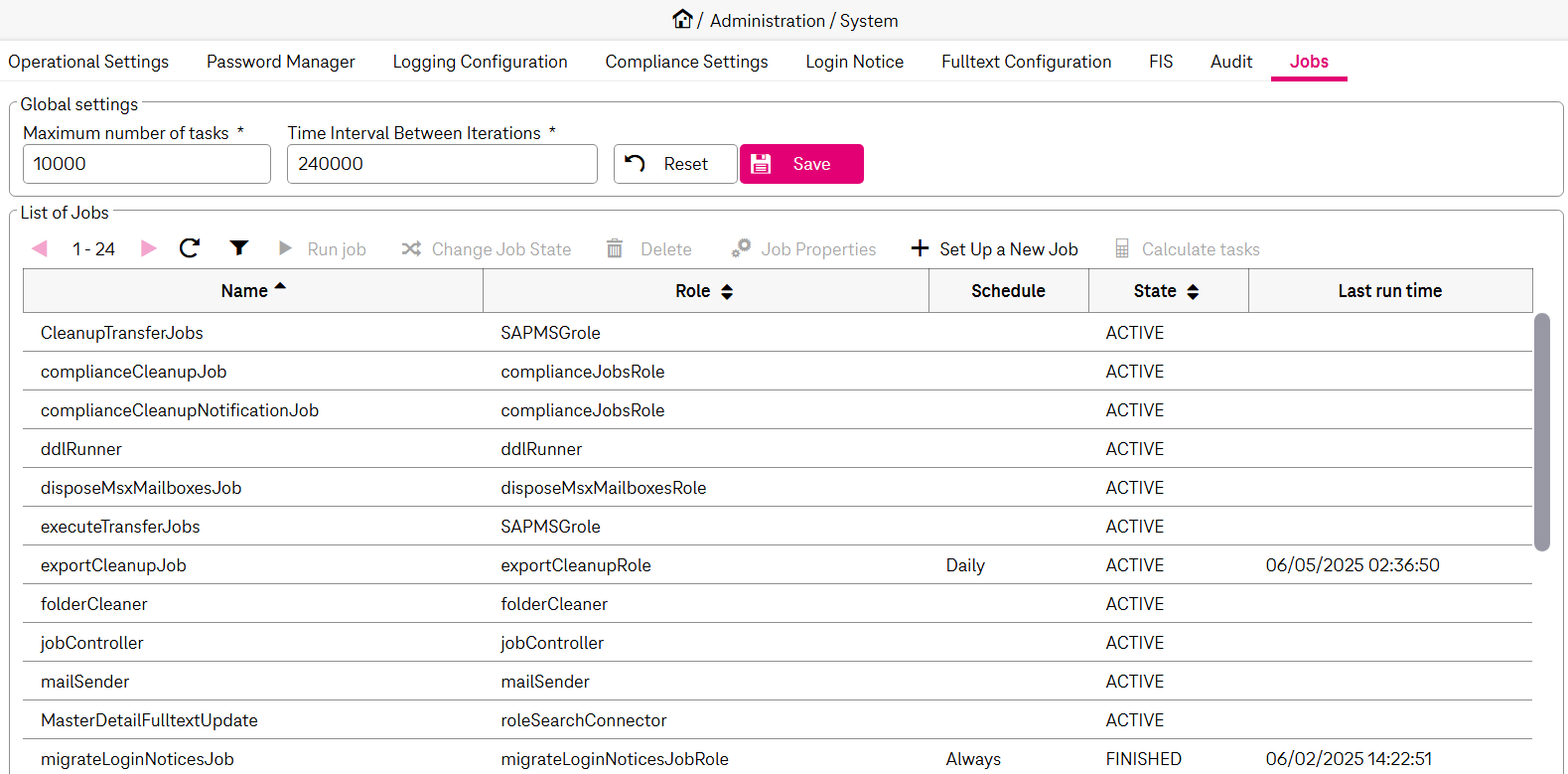
Task: Refresh the list of jobs
Action: tap(190, 248)
